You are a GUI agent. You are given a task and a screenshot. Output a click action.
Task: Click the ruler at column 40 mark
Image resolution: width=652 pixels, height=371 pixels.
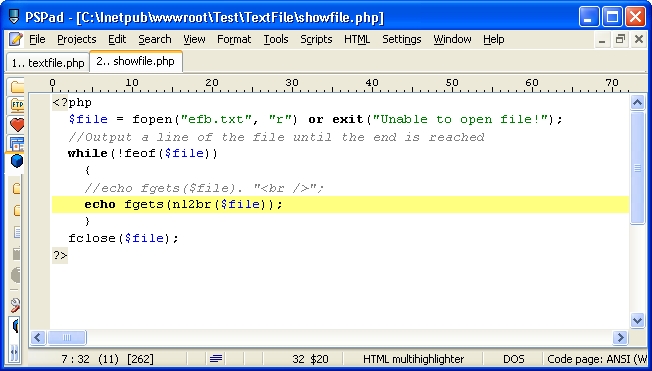(372, 84)
